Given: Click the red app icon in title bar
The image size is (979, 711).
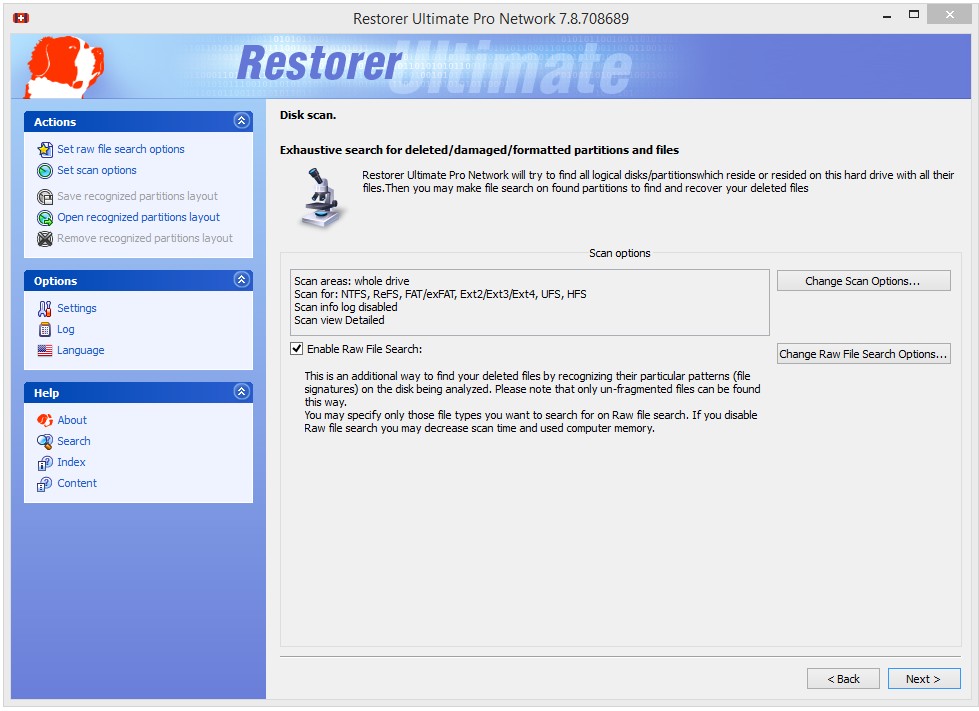Looking at the screenshot, I should pos(21,18).
